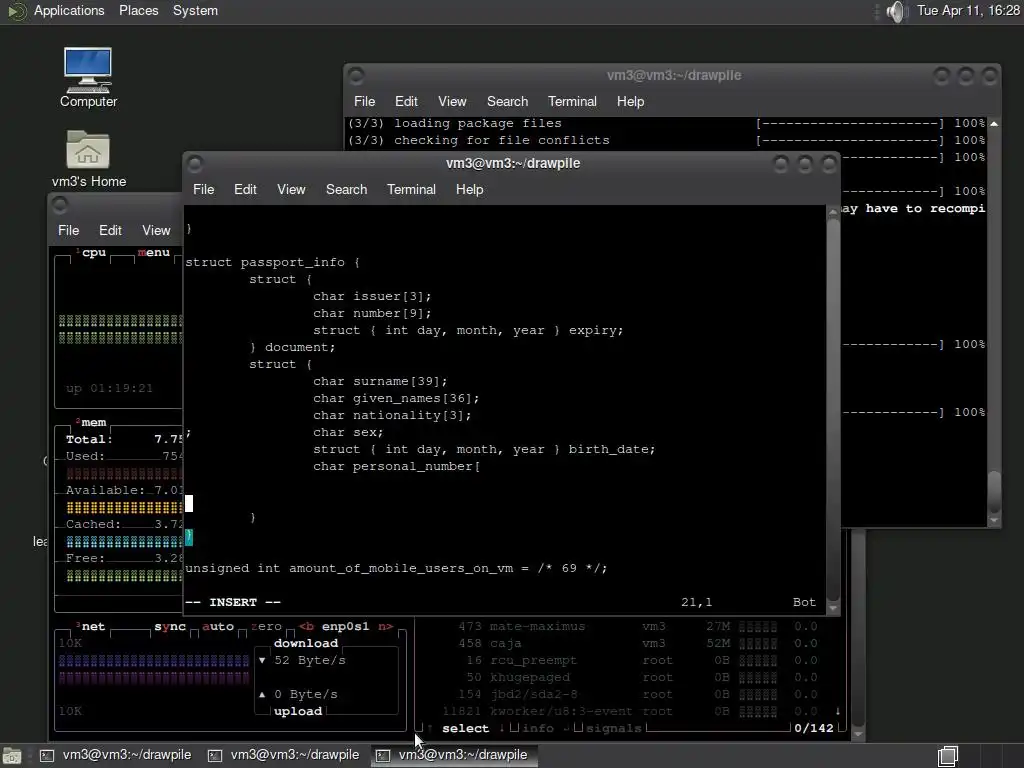1024x768 pixels.
Task: Select the khugepaged process row in btop
Action: click(x=633, y=677)
